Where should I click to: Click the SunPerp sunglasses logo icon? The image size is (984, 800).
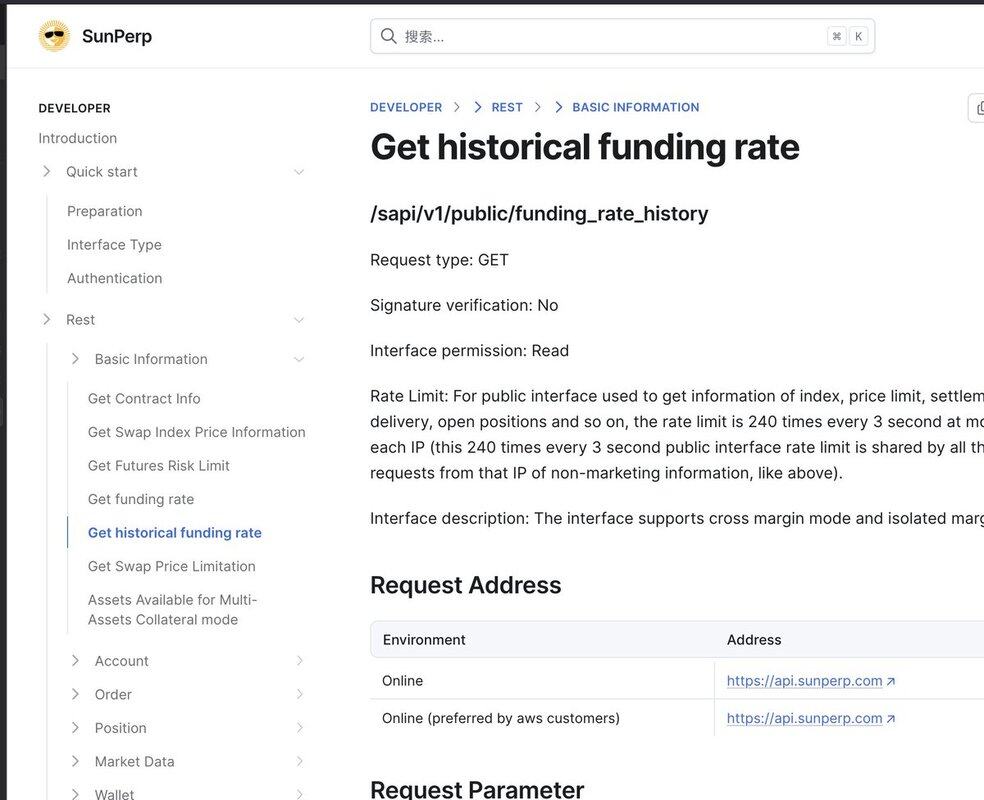click(54, 36)
